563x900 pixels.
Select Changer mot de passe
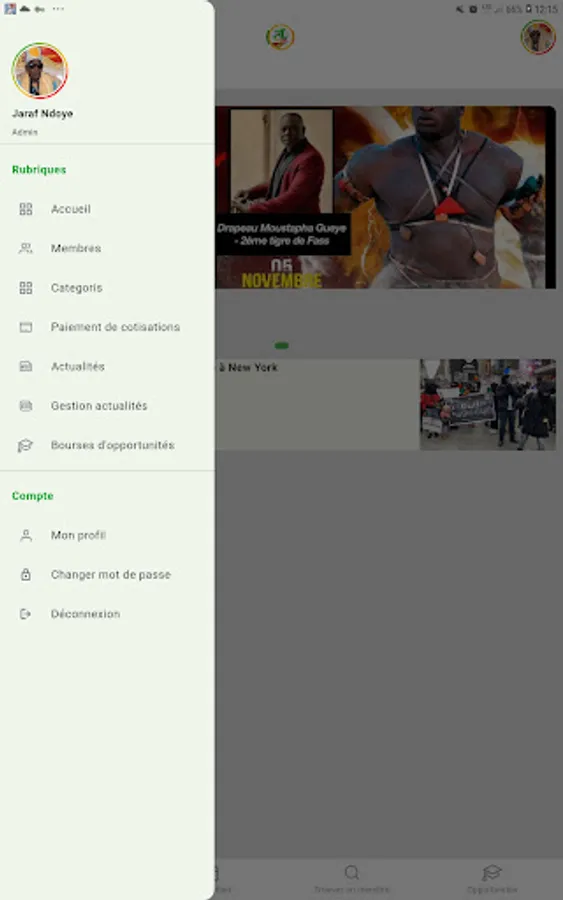[107, 575]
